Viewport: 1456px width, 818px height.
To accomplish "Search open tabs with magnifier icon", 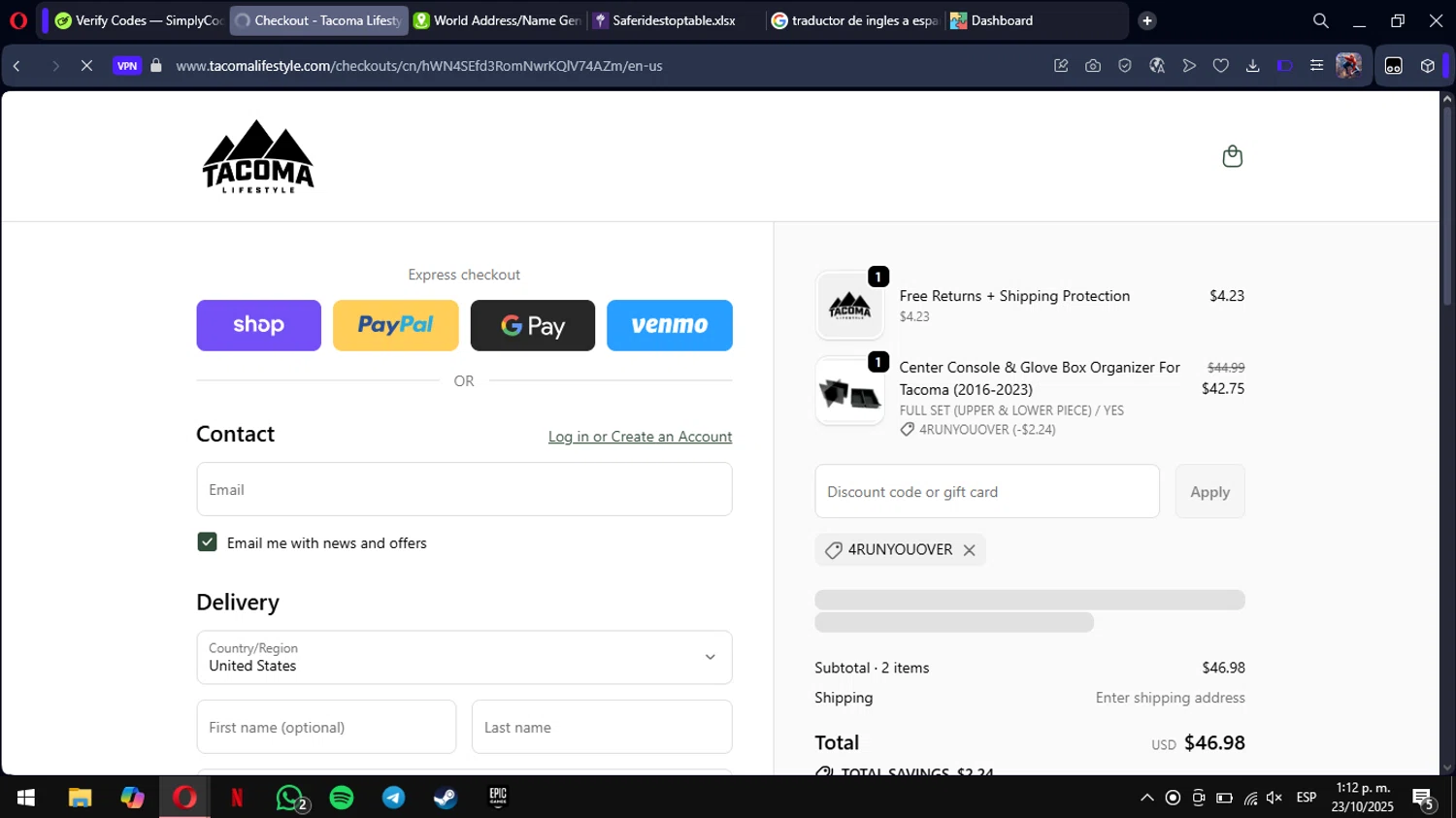I will (x=1320, y=20).
